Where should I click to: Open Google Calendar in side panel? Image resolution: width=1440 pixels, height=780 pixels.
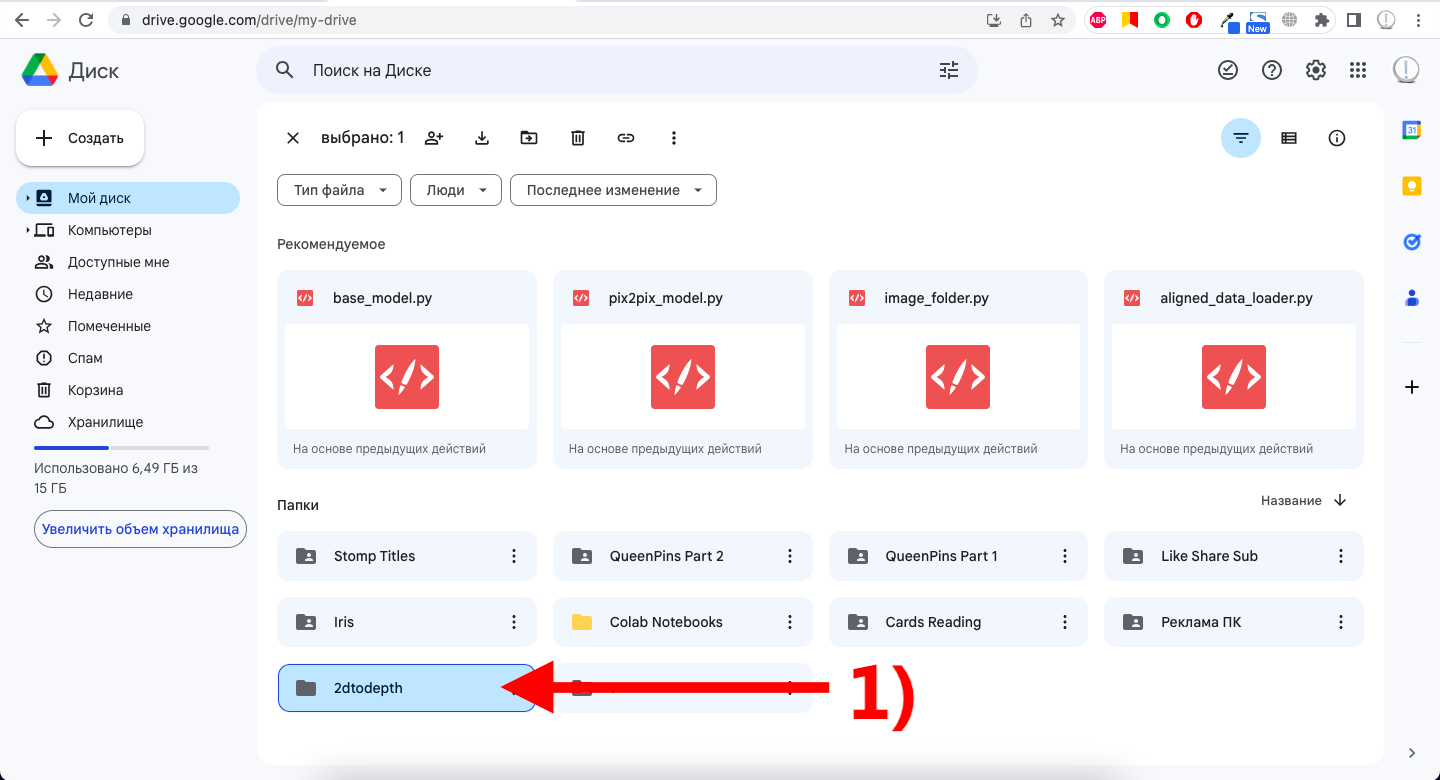(1411, 130)
